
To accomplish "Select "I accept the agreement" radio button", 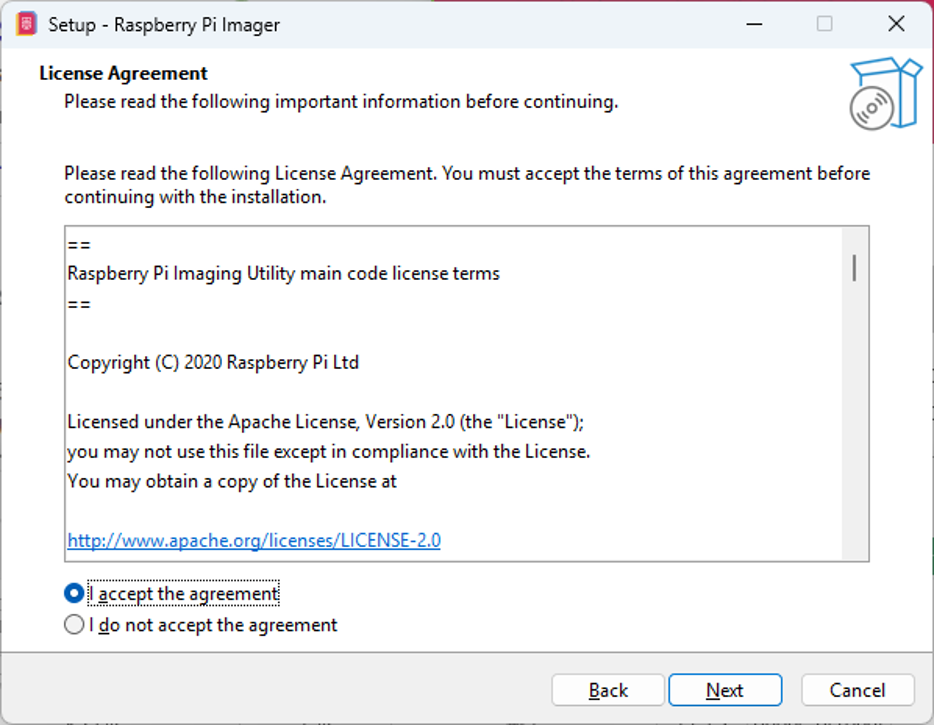I will (74, 593).
